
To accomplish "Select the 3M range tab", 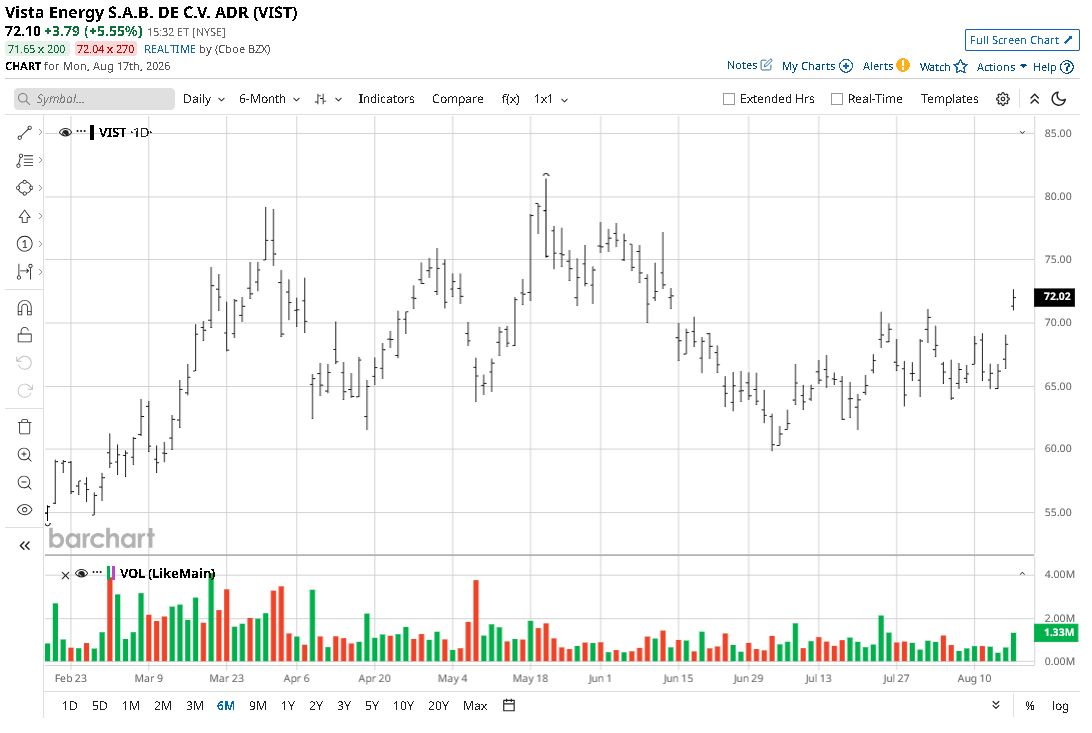I will click(x=195, y=706).
